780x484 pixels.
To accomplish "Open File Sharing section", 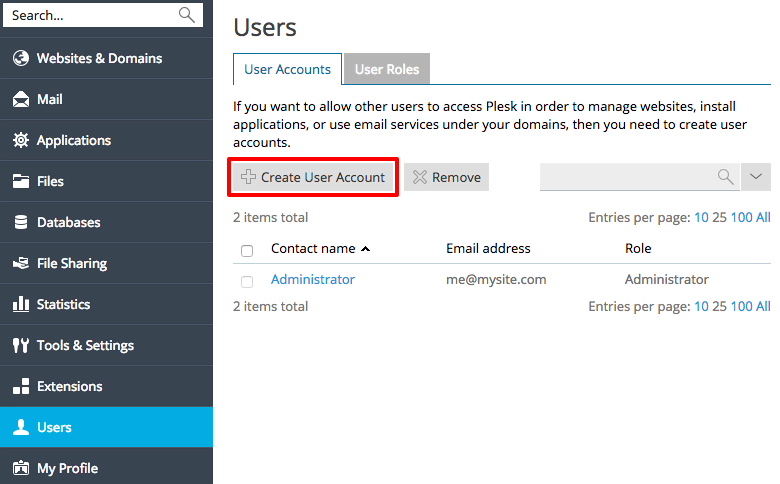I will 106,263.
